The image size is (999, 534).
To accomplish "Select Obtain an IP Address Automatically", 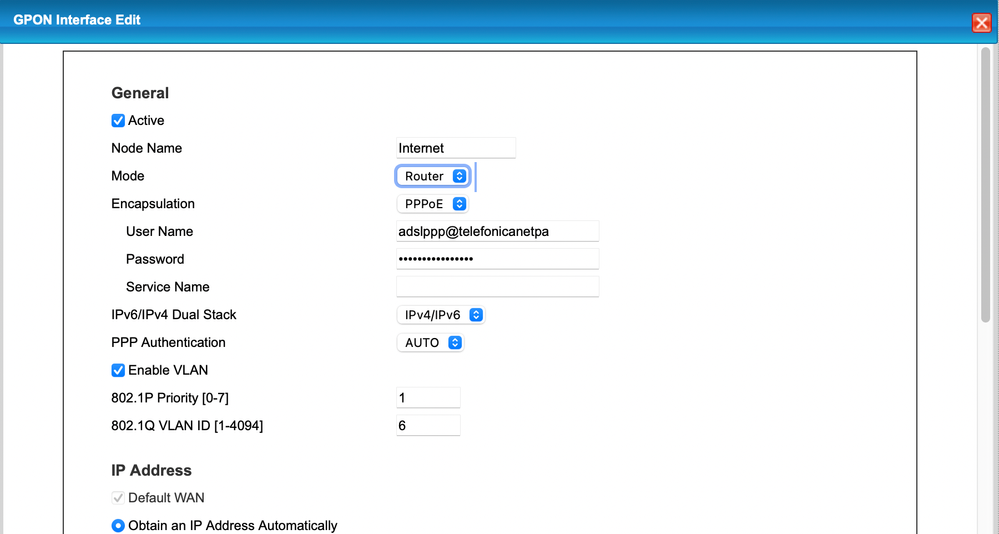I will 118,526.
